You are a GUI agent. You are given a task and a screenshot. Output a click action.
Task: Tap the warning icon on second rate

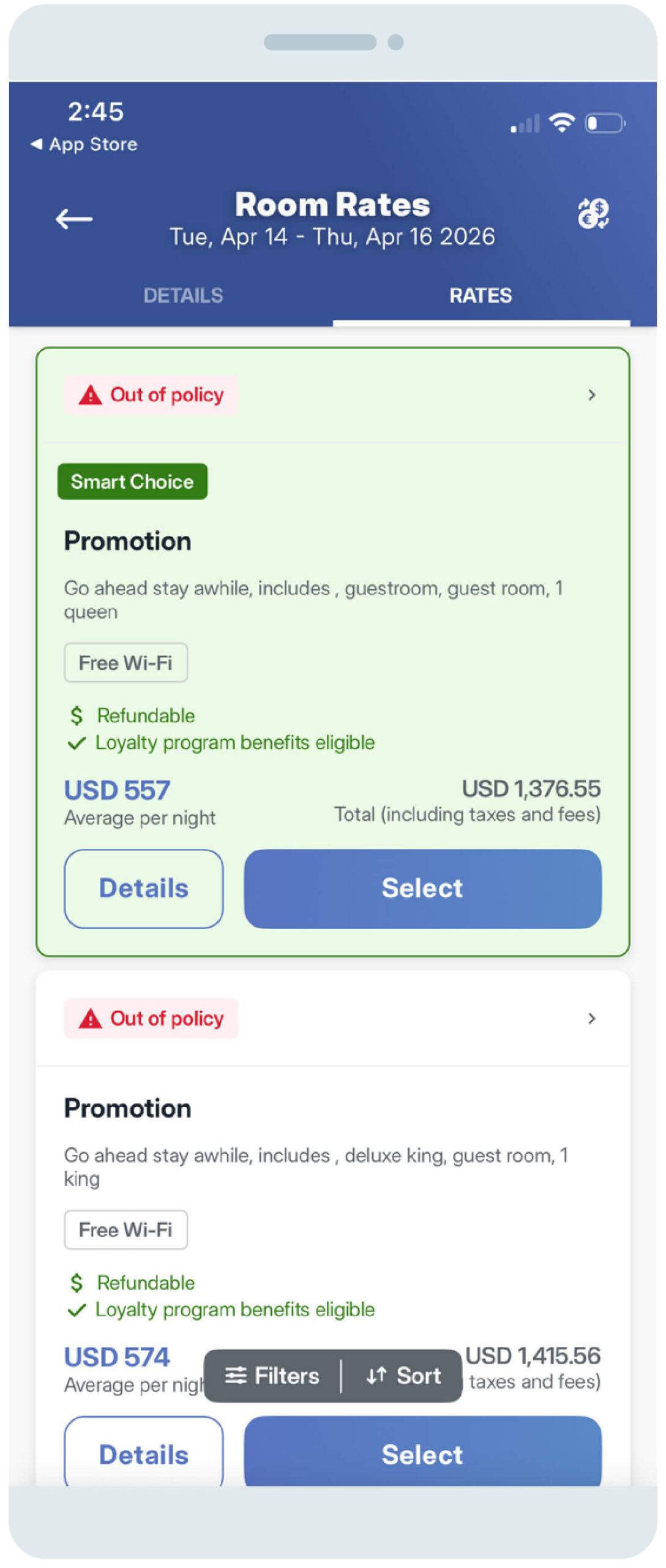point(91,1018)
